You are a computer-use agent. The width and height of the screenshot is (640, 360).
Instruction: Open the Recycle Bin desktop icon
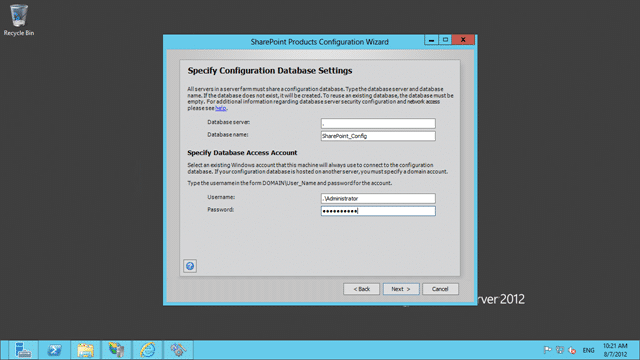19,20
